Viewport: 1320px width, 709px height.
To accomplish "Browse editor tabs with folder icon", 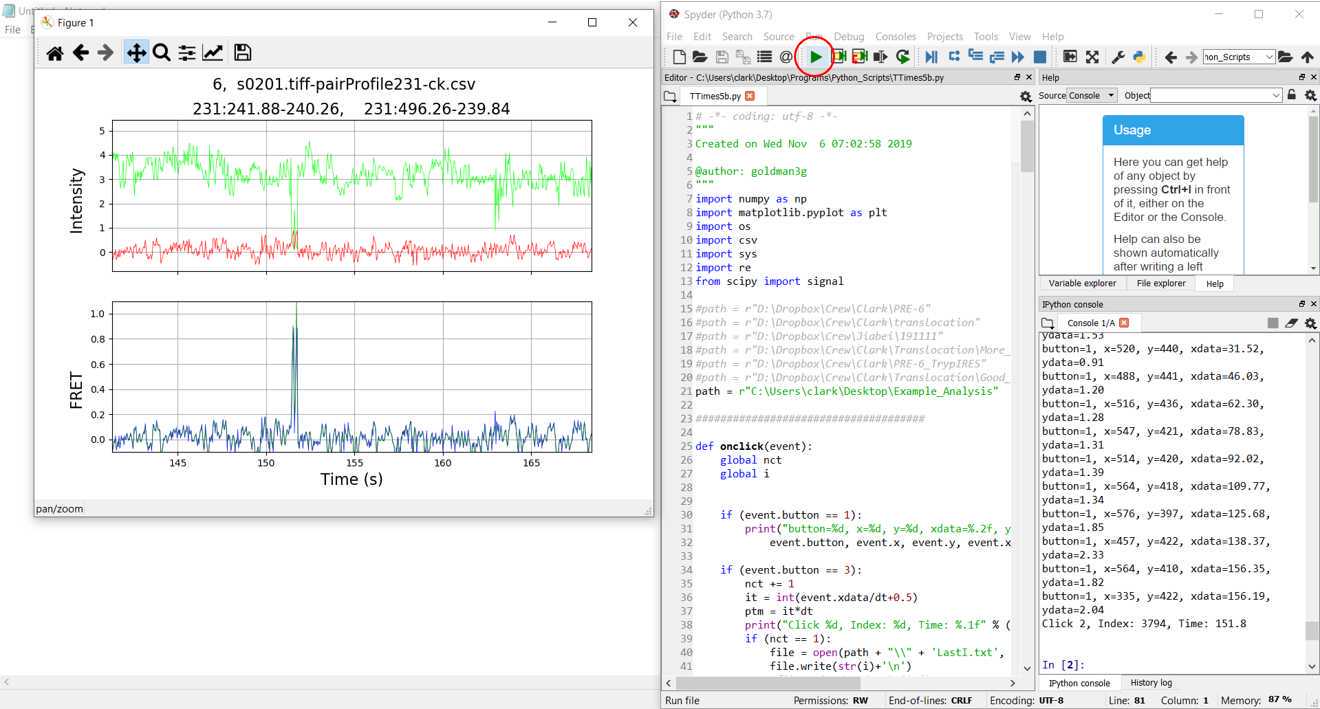I will [x=671, y=96].
